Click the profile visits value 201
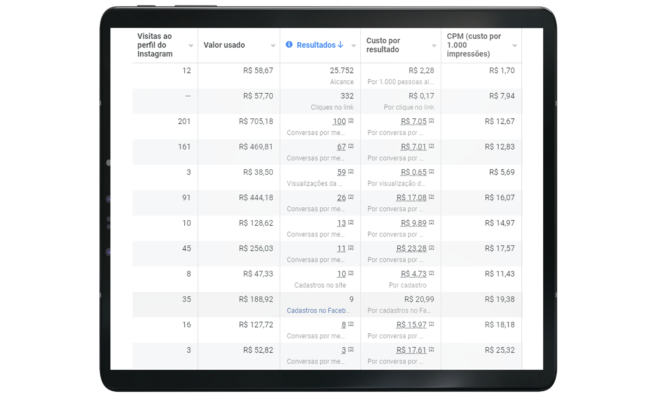Screen dimensions: 658x400 click(184, 122)
